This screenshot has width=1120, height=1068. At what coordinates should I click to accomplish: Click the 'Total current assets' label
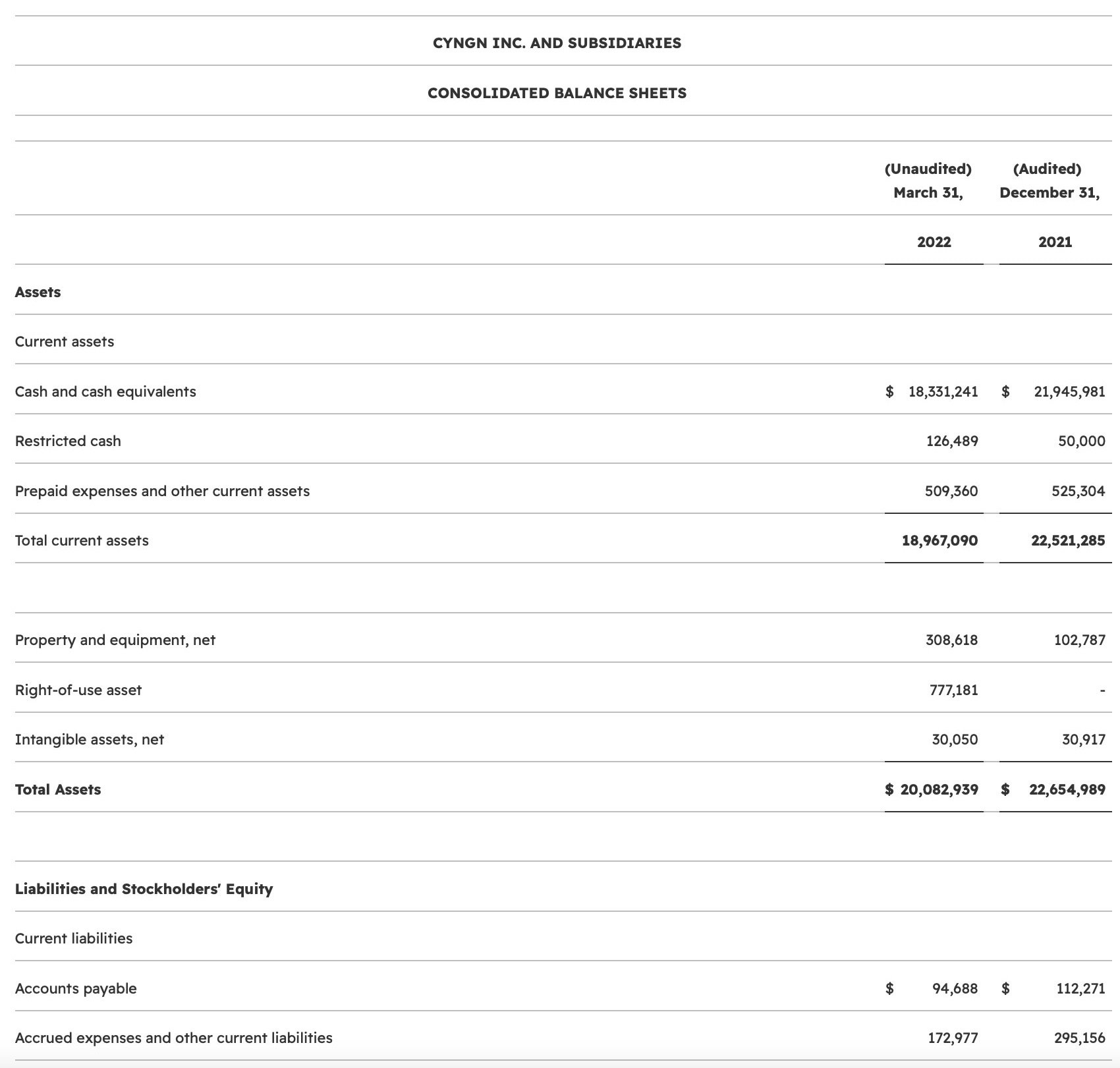(x=82, y=540)
